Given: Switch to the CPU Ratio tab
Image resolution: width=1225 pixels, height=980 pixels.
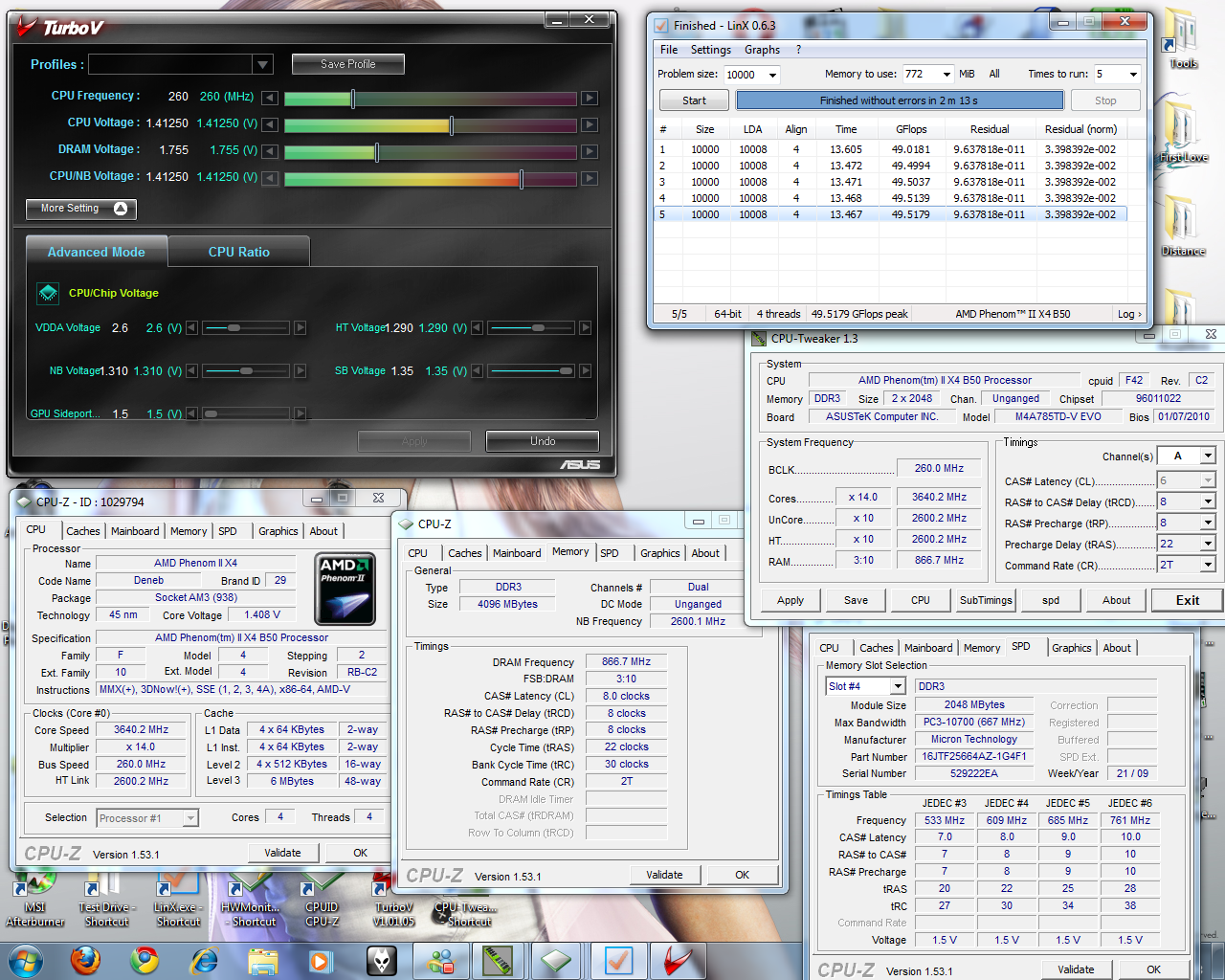Looking at the screenshot, I should pyautogui.click(x=238, y=252).
